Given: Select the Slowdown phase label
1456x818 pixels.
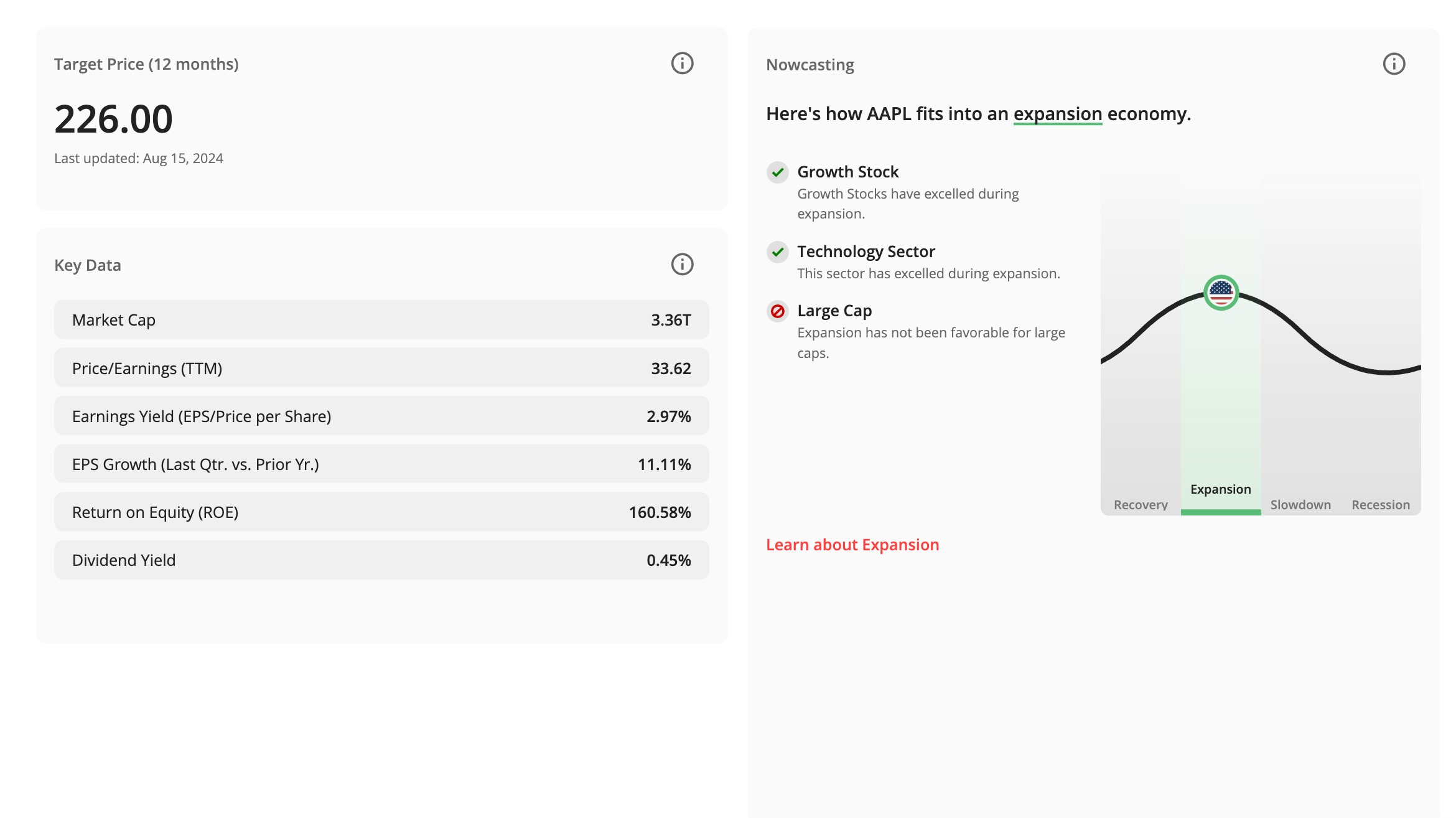Looking at the screenshot, I should tap(1300, 505).
